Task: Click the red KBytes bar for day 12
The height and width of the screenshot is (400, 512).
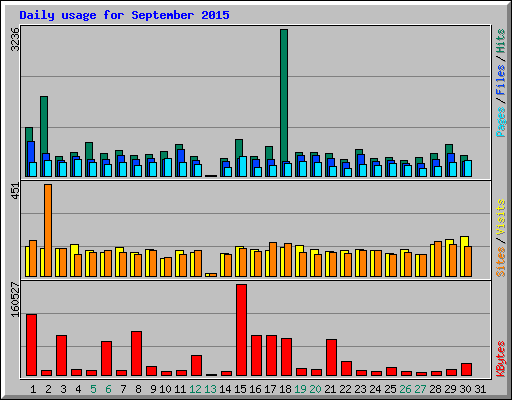Action: pos(196,365)
